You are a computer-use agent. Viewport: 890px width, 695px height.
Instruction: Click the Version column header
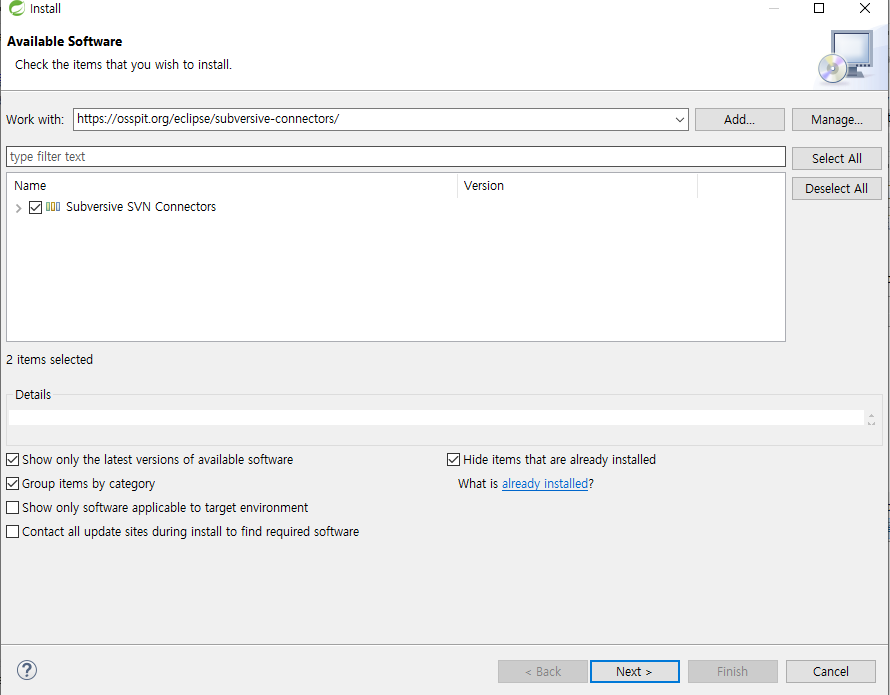[577, 186]
